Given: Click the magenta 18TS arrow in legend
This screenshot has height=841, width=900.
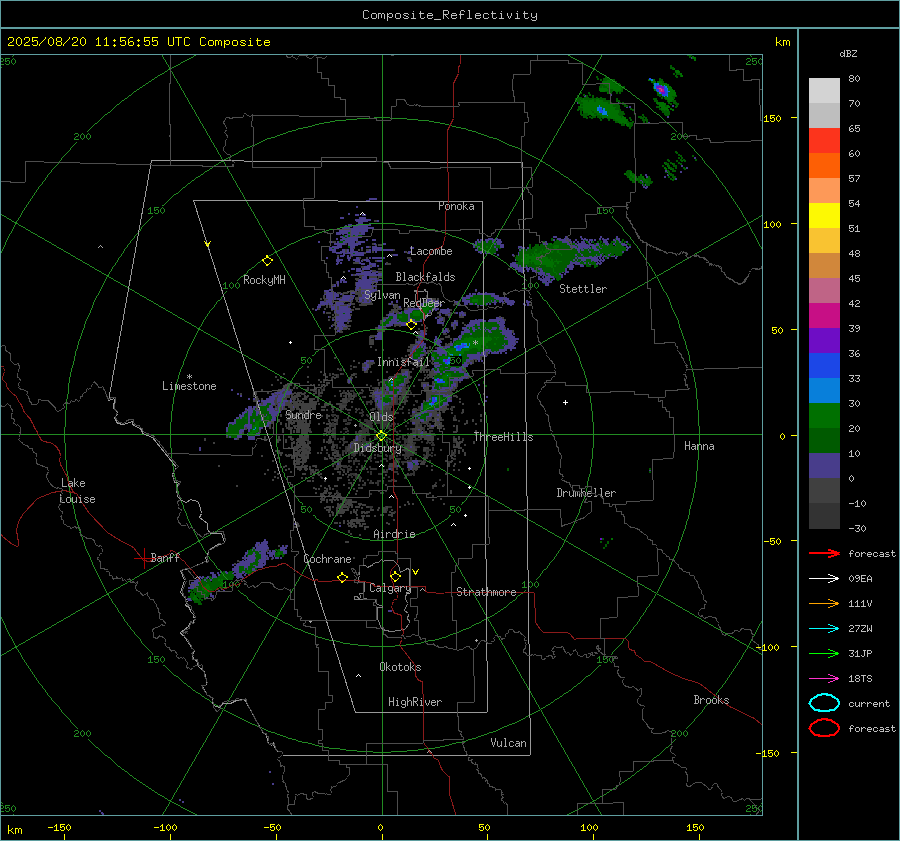Looking at the screenshot, I should pos(824,679).
